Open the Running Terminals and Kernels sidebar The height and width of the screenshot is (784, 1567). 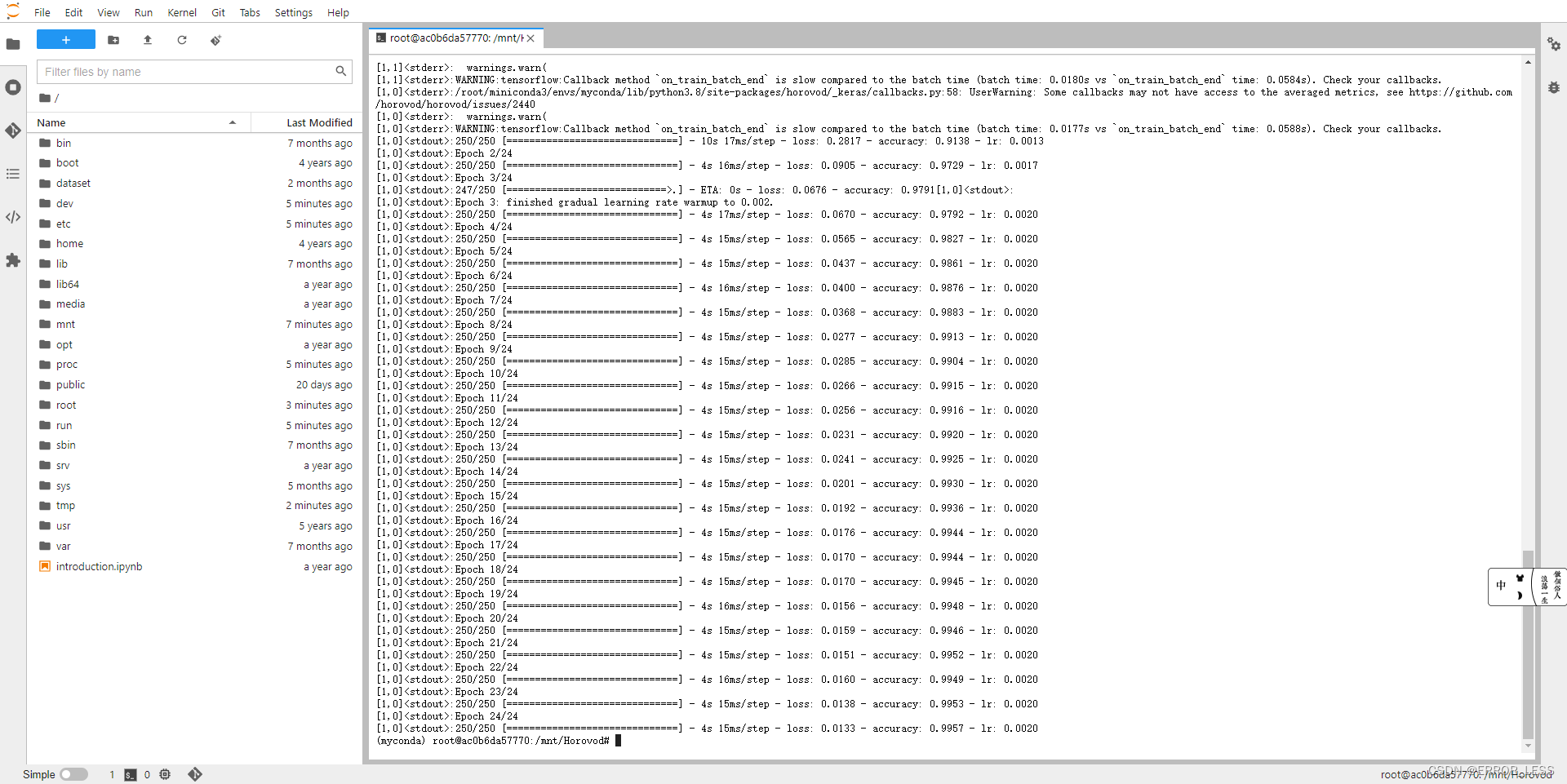click(x=13, y=87)
